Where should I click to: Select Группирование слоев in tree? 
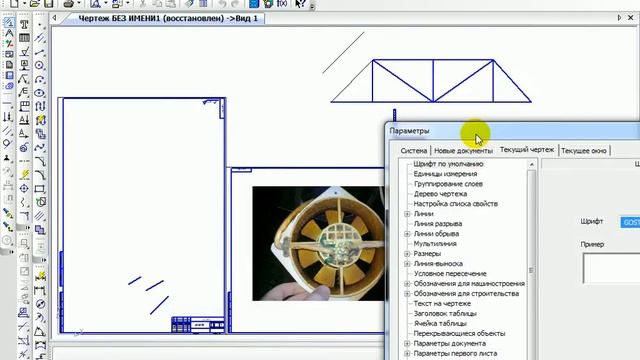point(448,184)
